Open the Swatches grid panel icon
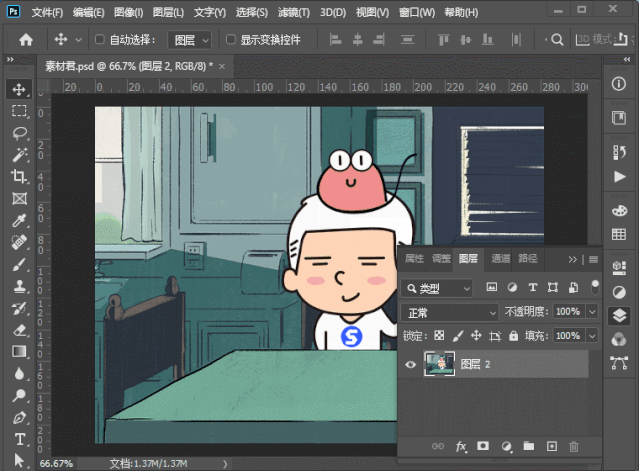The image size is (639, 471). 619,234
